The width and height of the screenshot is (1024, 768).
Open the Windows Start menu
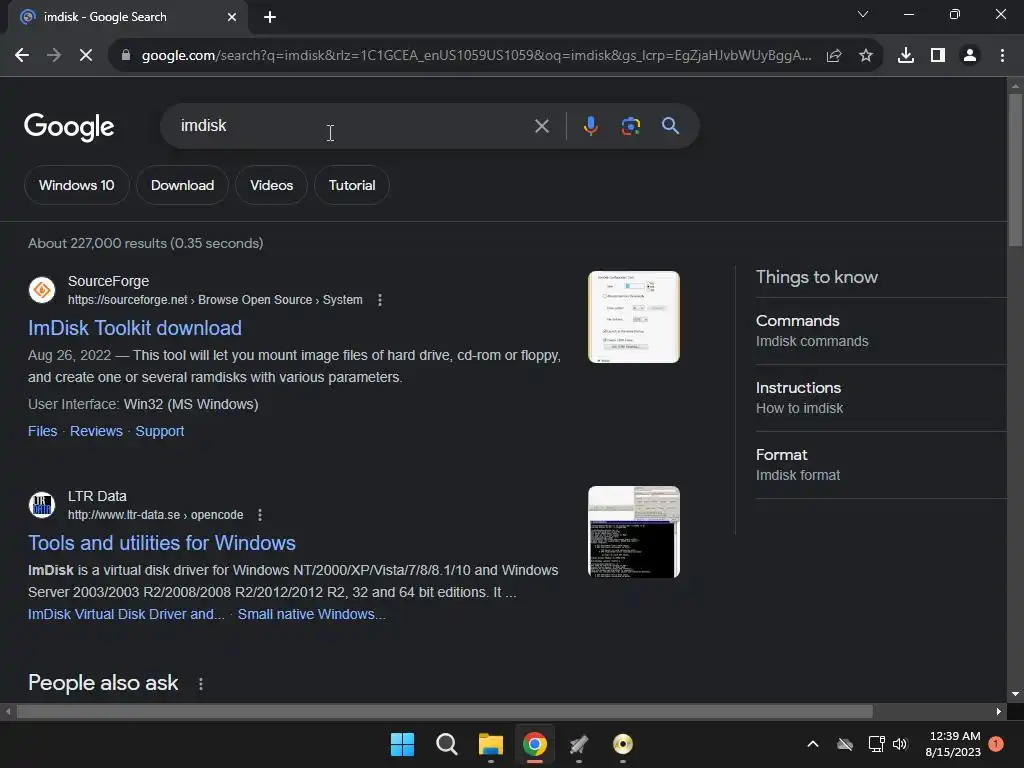coord(402,744)
